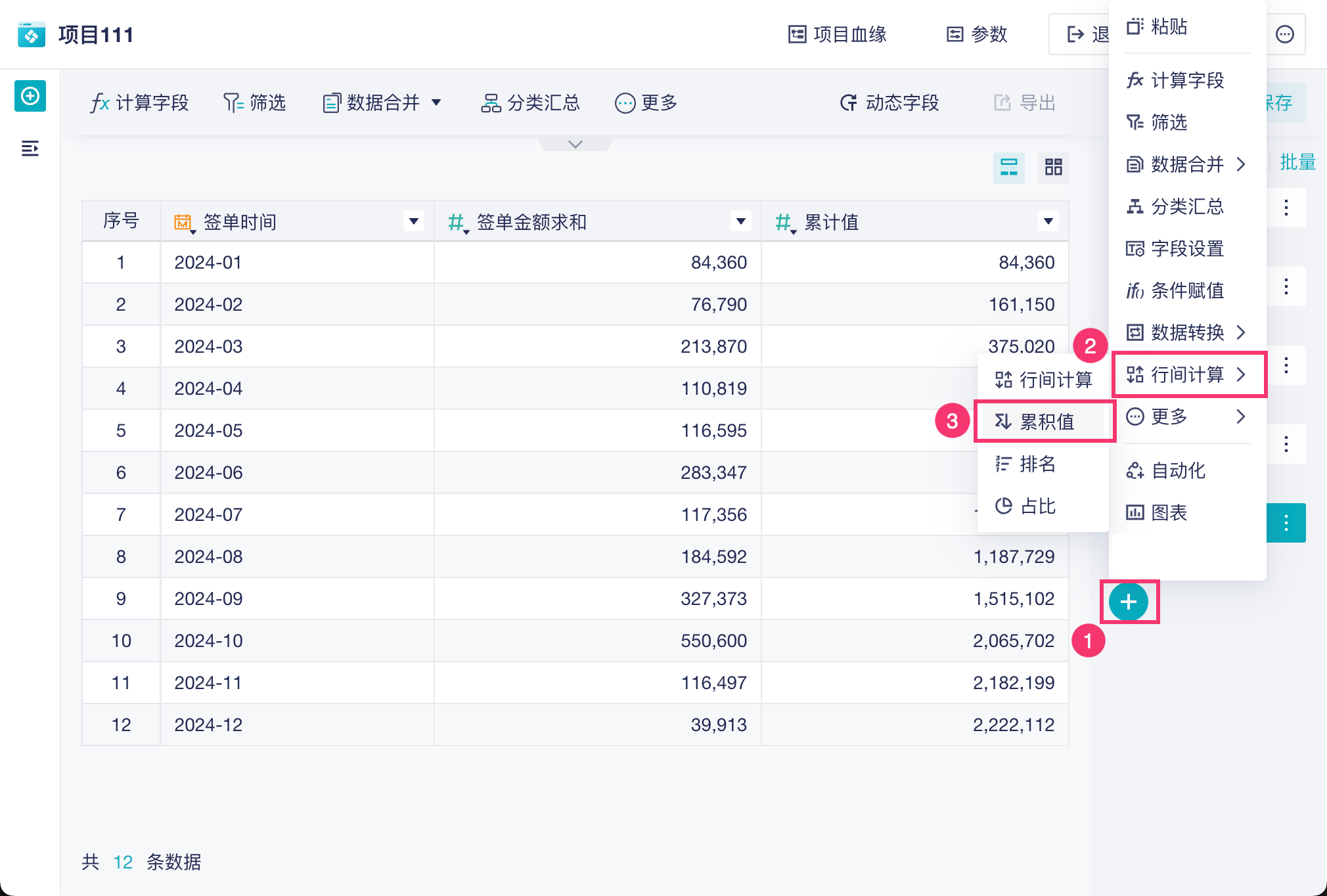This screenshot has height=896, width=1327.
Task: Open the highlighted teal step's three-dot menu
Action: pos(1286,523)
